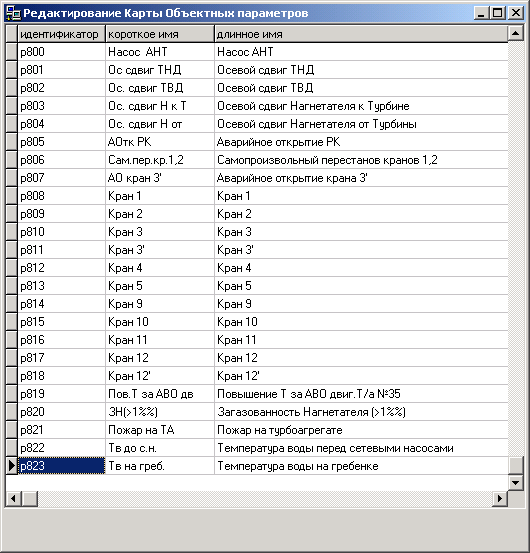Select short name cell 'АОтк РК'
Image resolution: width=530 pixels, height=553 pixels.
(160, 142)
